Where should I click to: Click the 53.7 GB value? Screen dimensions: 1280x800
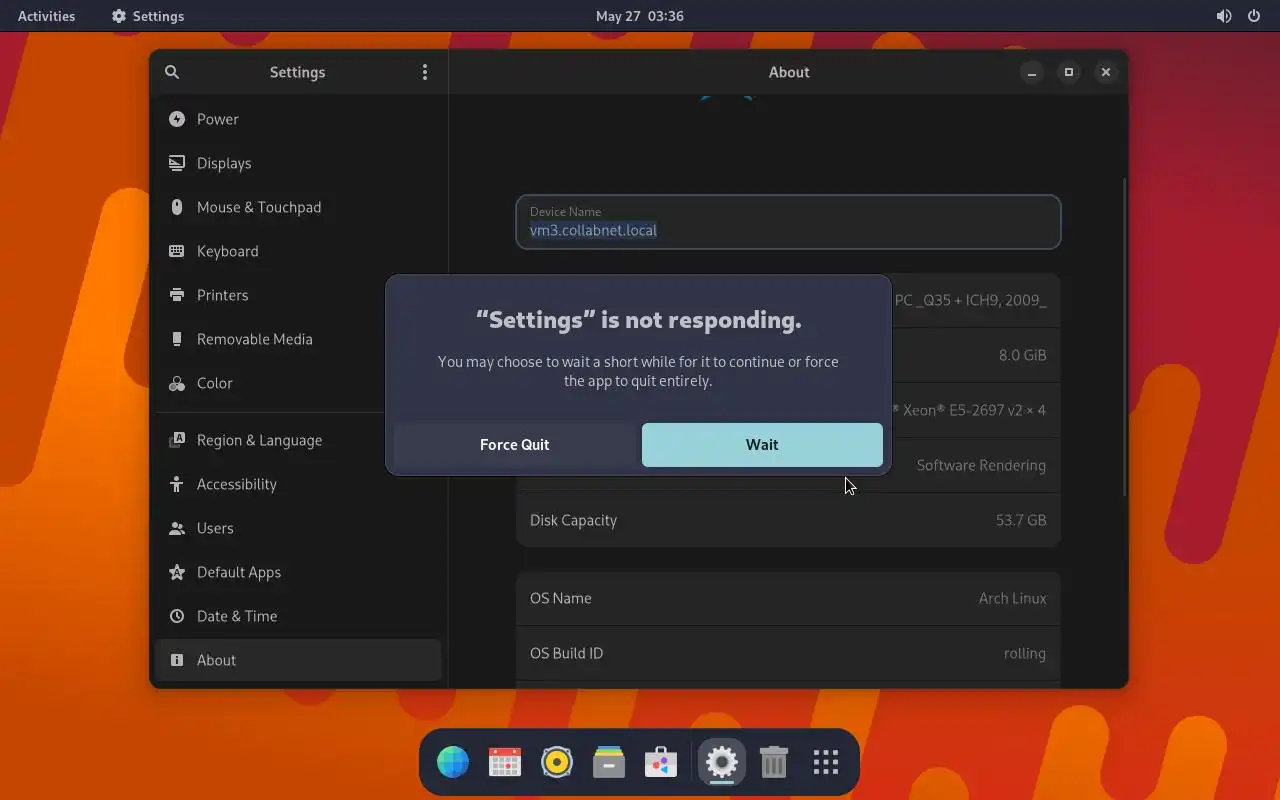point(1021,520)
